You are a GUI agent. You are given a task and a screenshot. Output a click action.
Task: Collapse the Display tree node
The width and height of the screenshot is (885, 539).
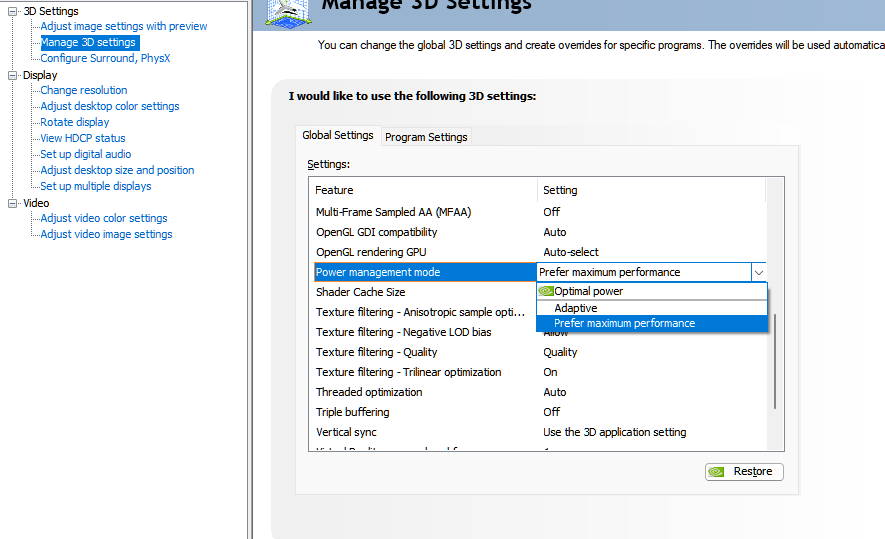[x=13, y=75]
